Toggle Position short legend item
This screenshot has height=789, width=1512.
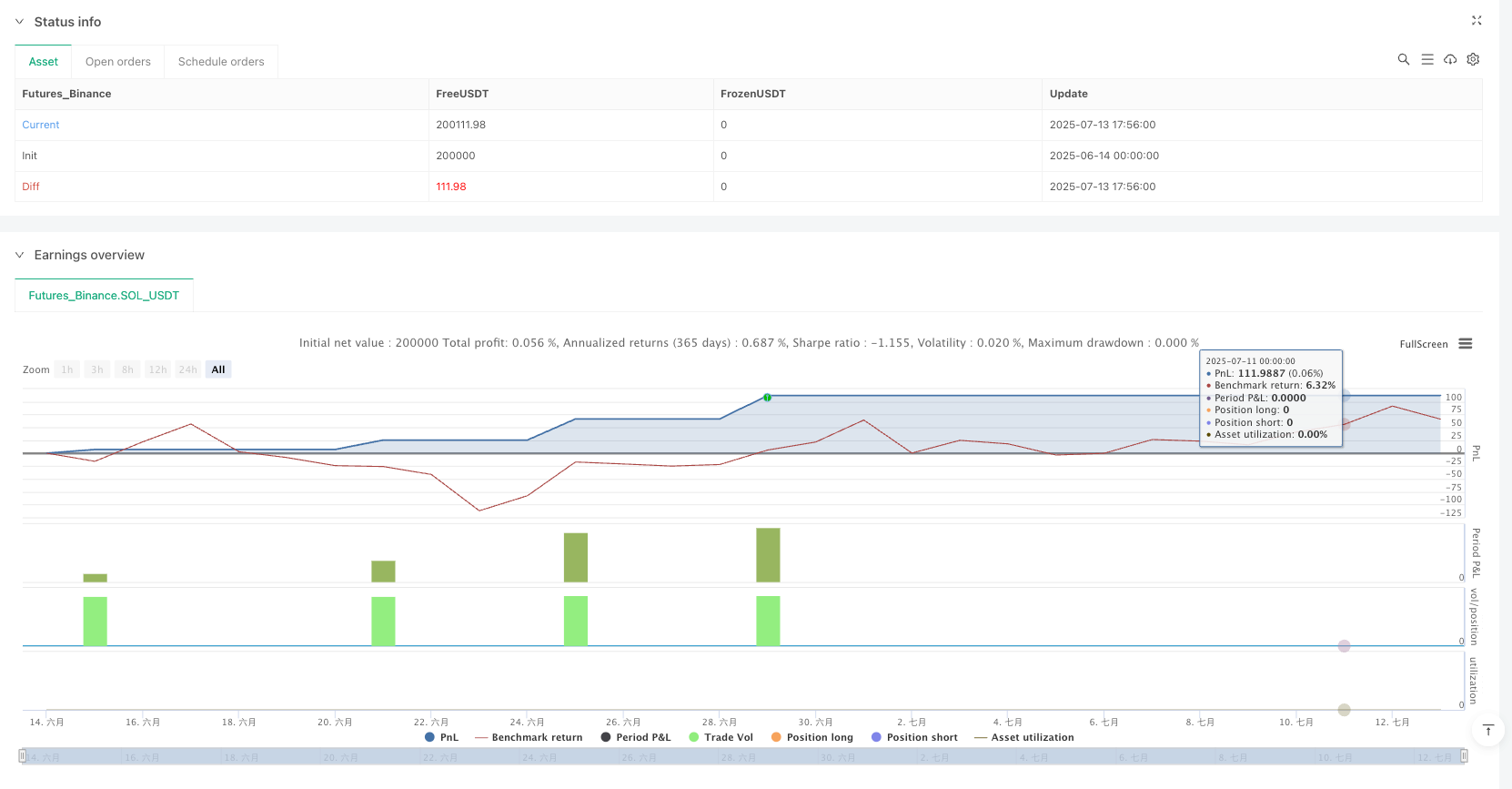coord(914,738)
